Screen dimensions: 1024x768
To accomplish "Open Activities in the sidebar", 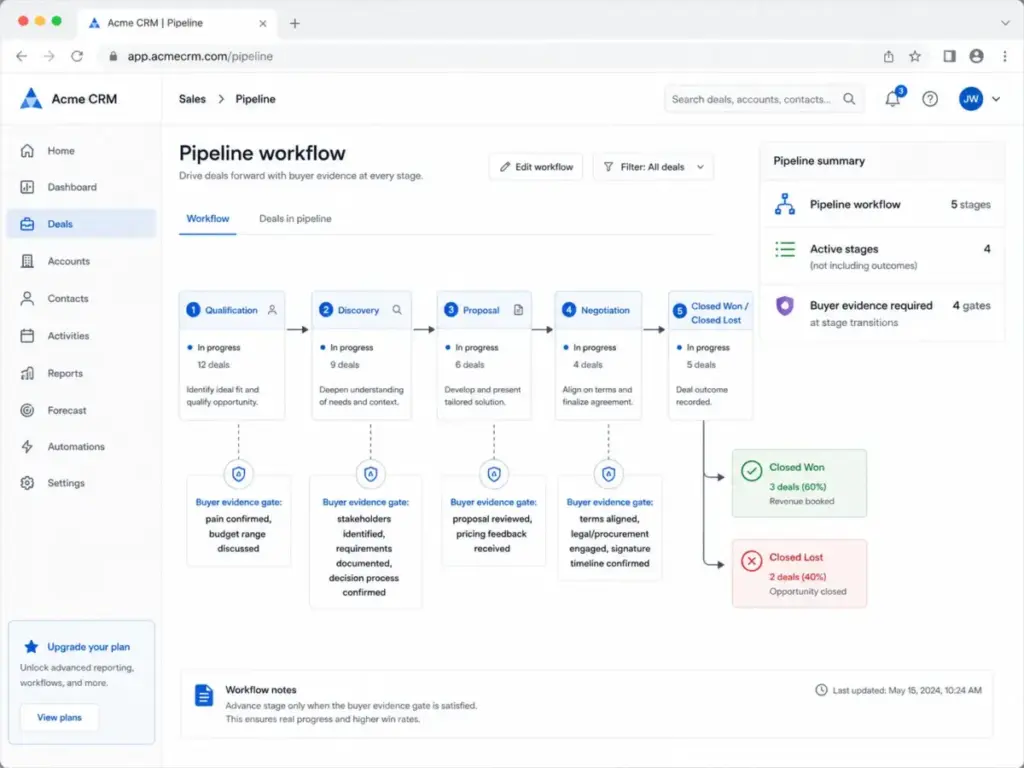I will click(81, 336).
